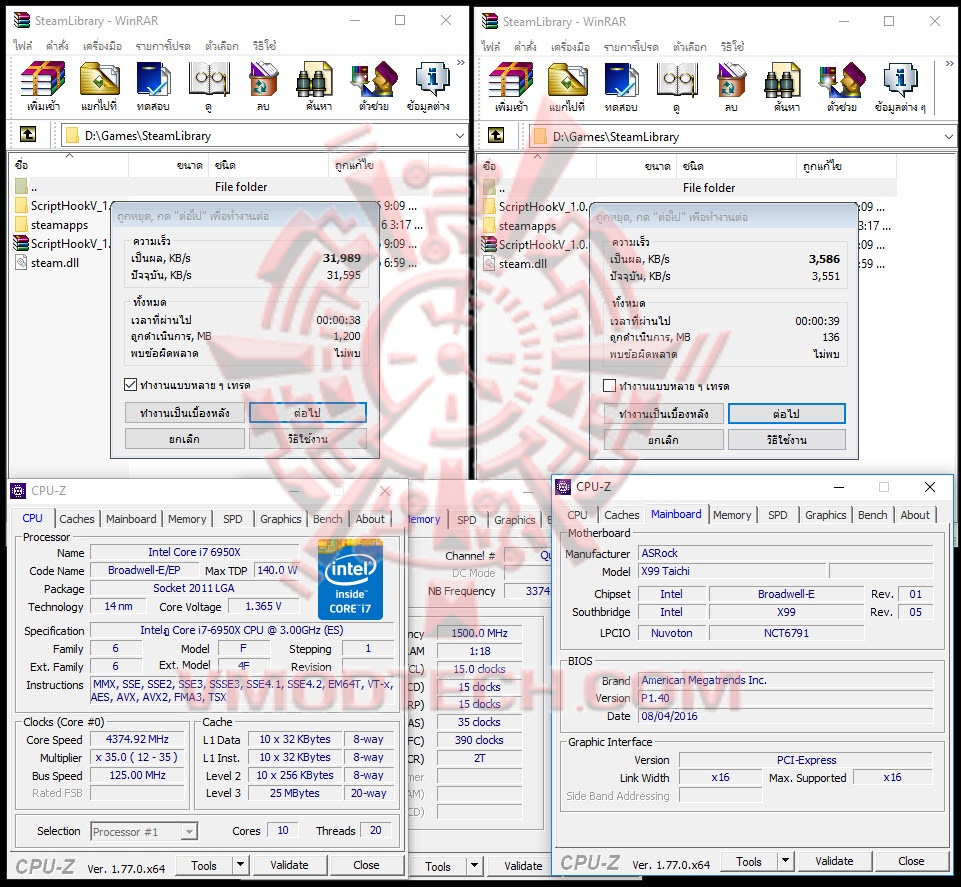Image resolution: width=961 pixels, height=887 pixels.
Task: Expand toolbar overflow chevron in left WinRAR
Action: pos(460,63)
